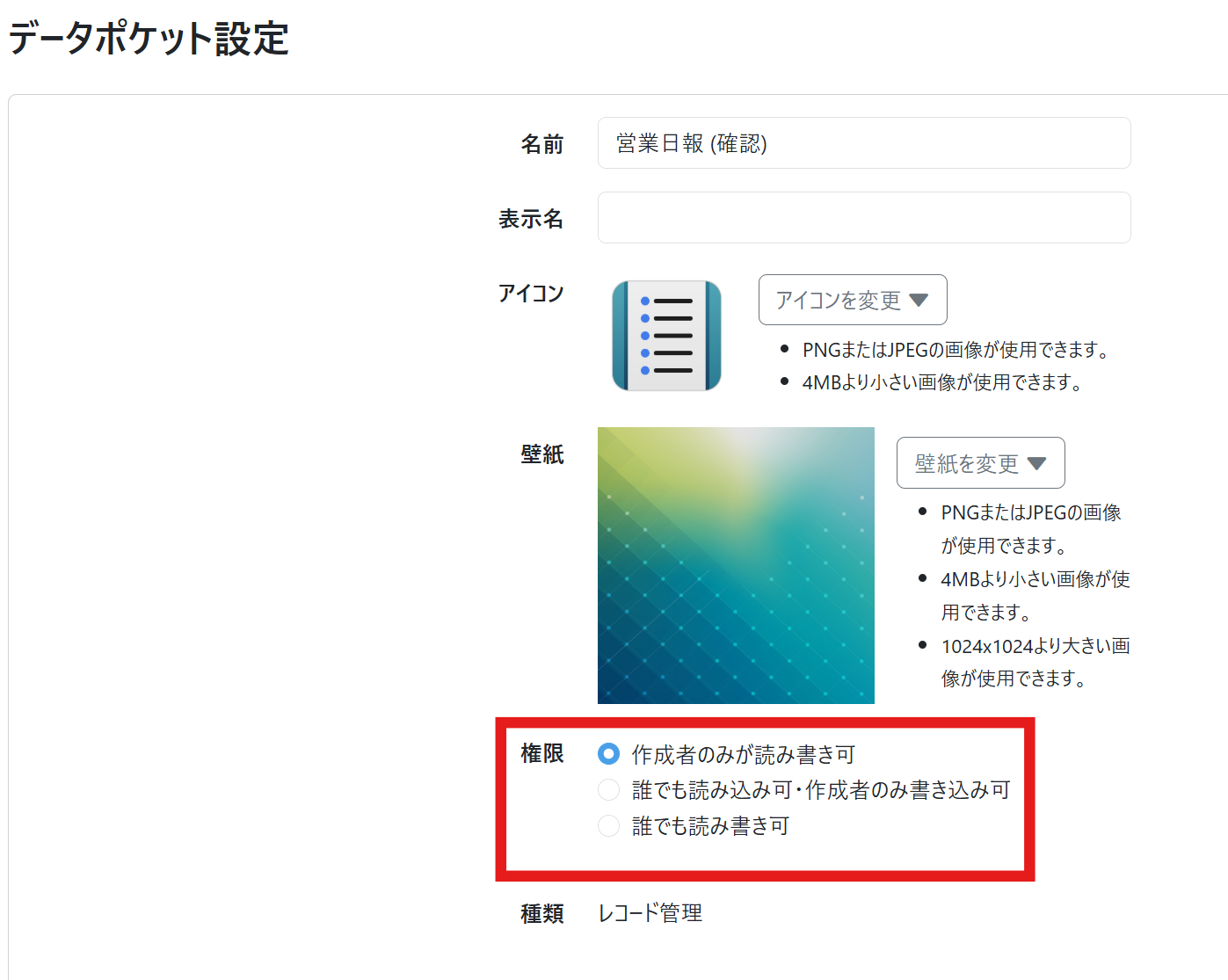Open the アイコンを変更 dropdown
This screenshot has height=980, width=1228.
[852, 301]
